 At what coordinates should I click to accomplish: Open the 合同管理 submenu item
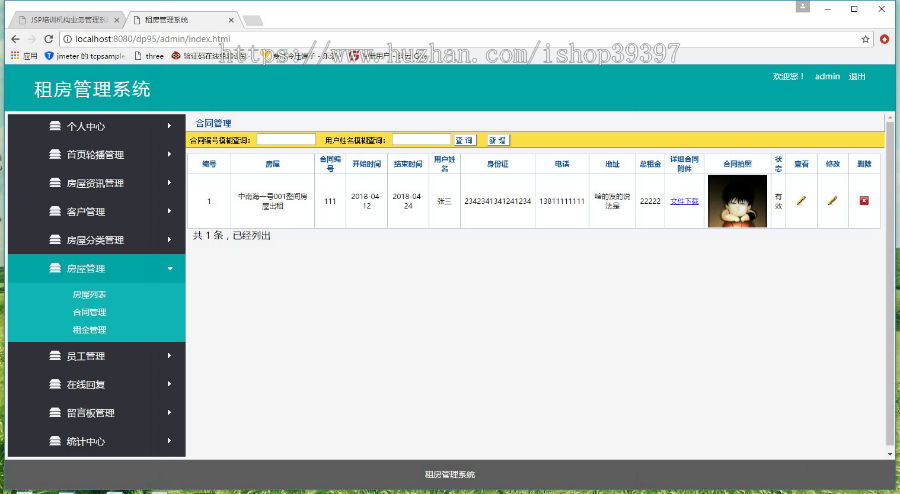pyautogui.click(x=89, y=312)
